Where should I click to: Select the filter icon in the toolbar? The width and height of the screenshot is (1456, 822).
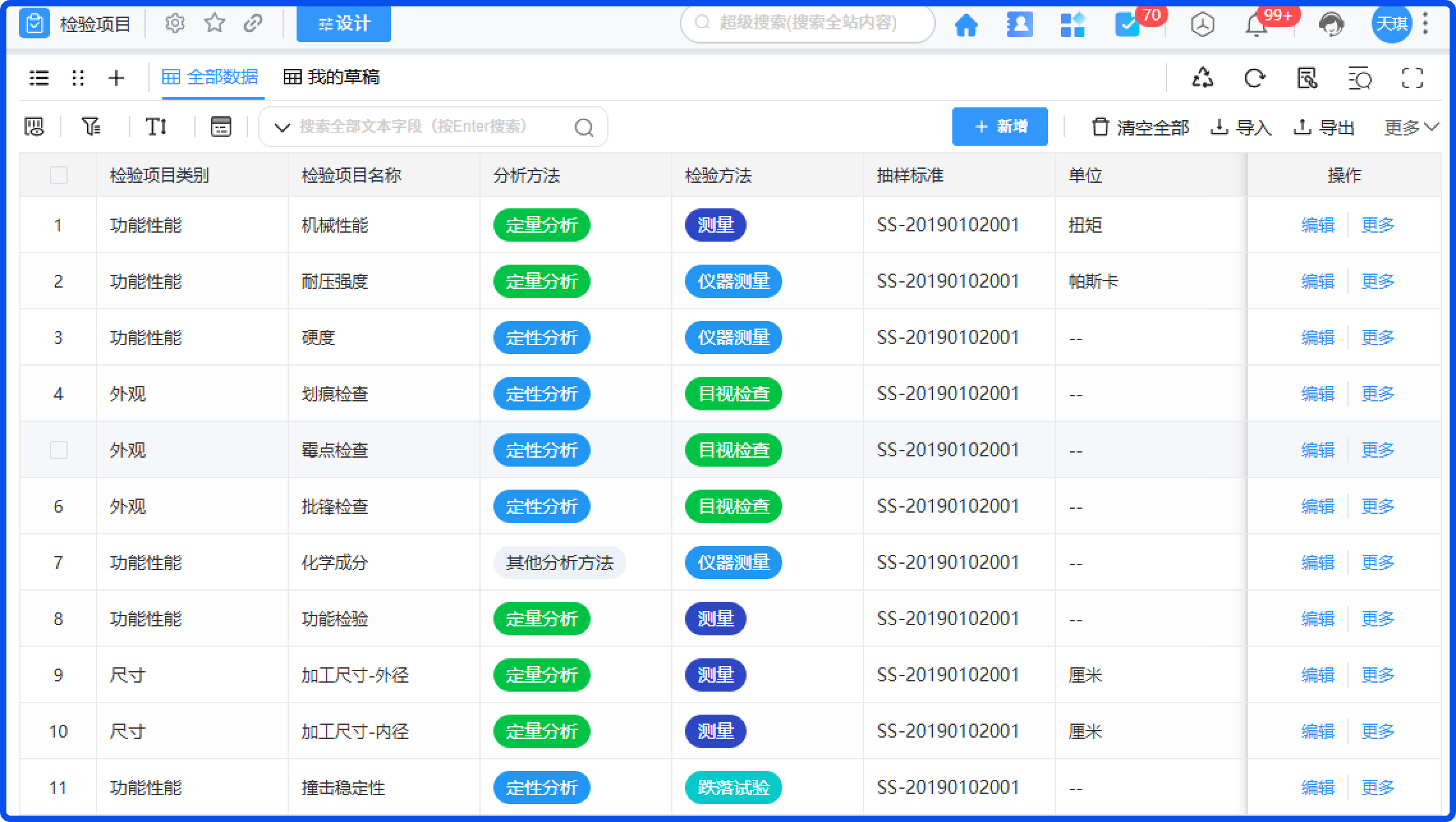coord(91,126)
